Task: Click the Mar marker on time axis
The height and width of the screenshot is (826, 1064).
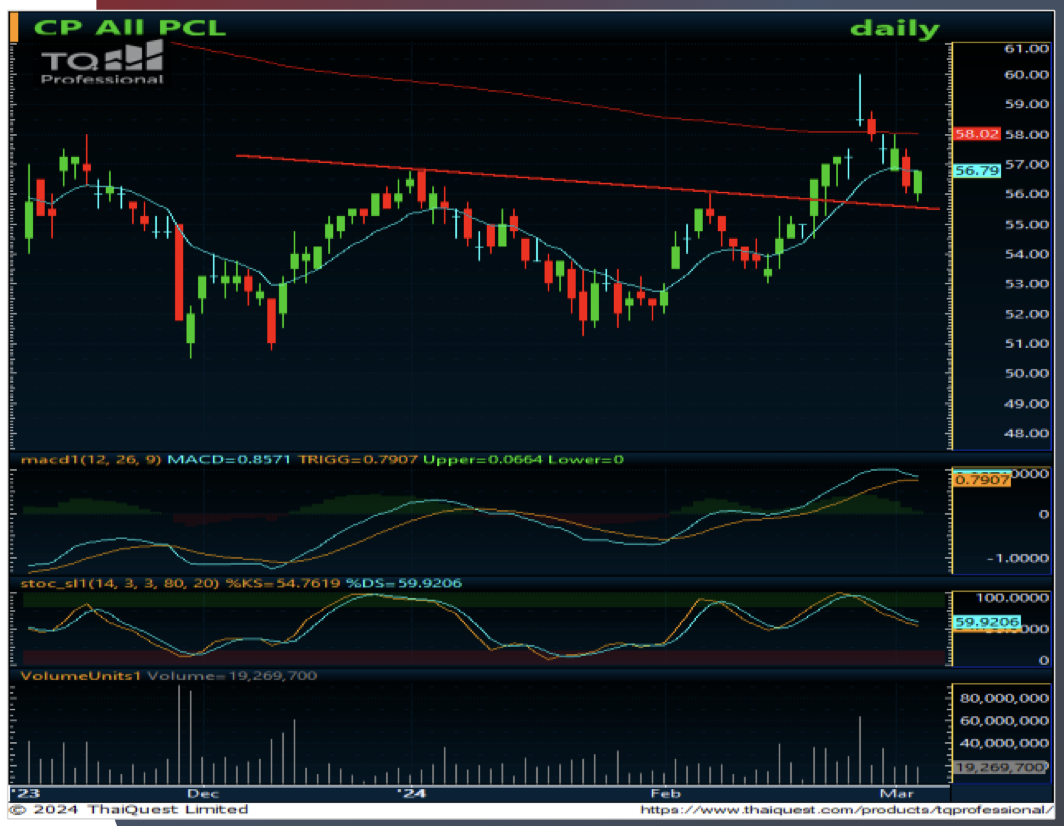Action: click(896, 793)
